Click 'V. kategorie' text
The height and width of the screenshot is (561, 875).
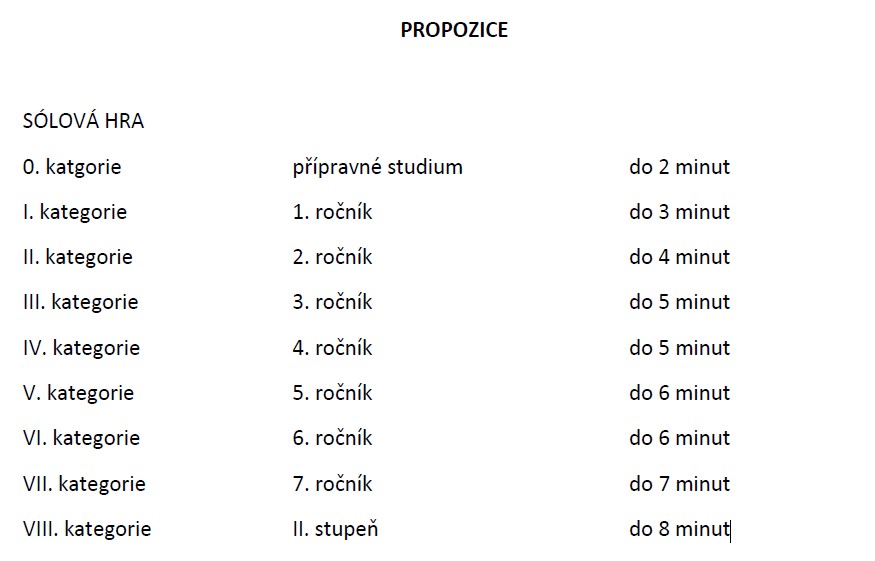tap(78, 393)
